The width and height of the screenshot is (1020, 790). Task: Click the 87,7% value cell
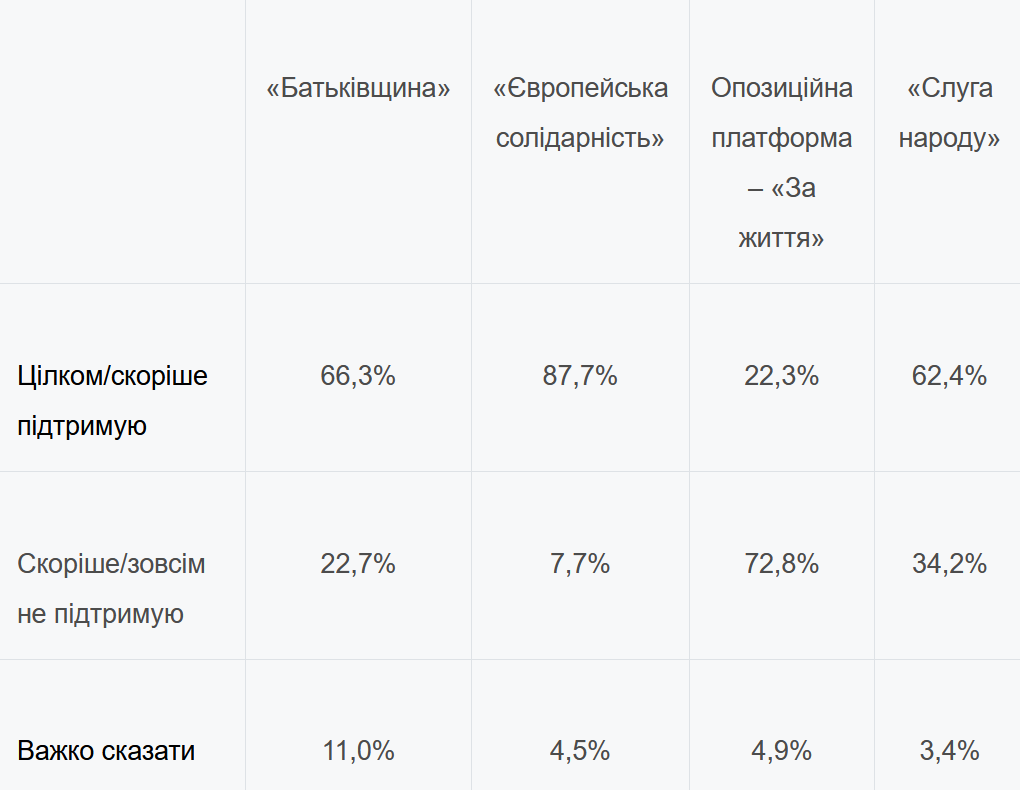(580, 376)
